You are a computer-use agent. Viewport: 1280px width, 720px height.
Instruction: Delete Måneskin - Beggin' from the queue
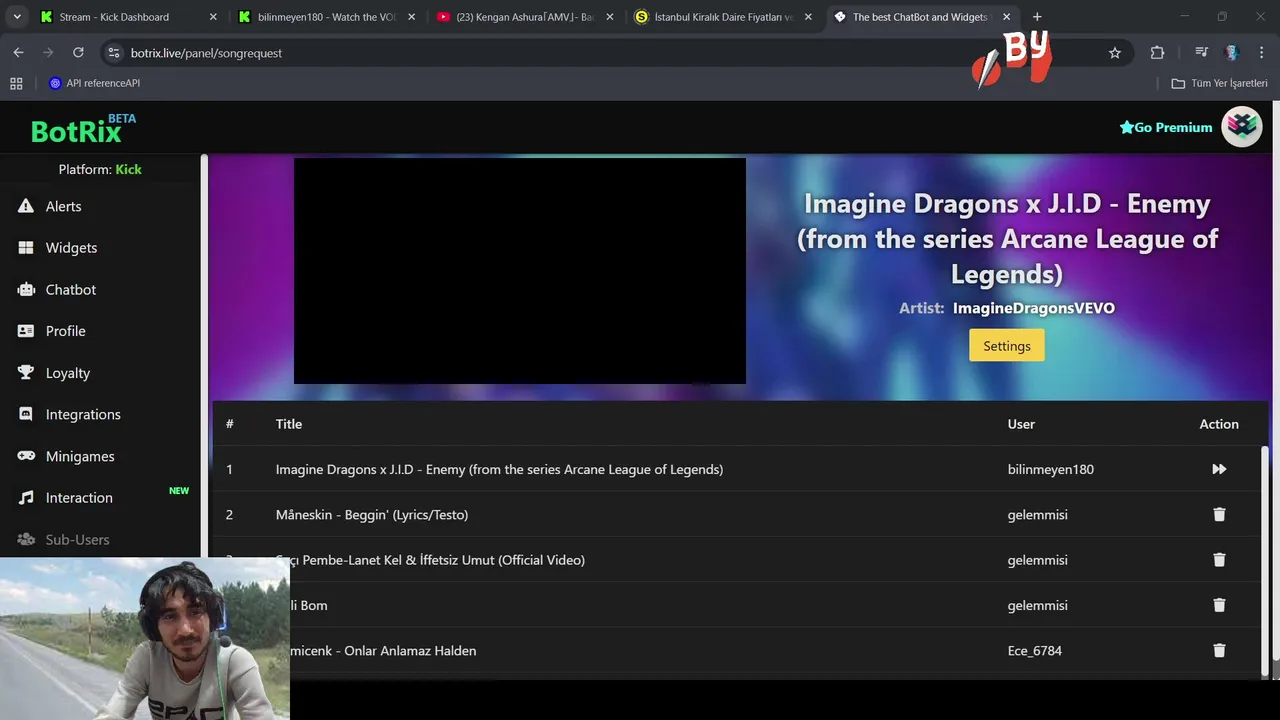click(1219, 514)
